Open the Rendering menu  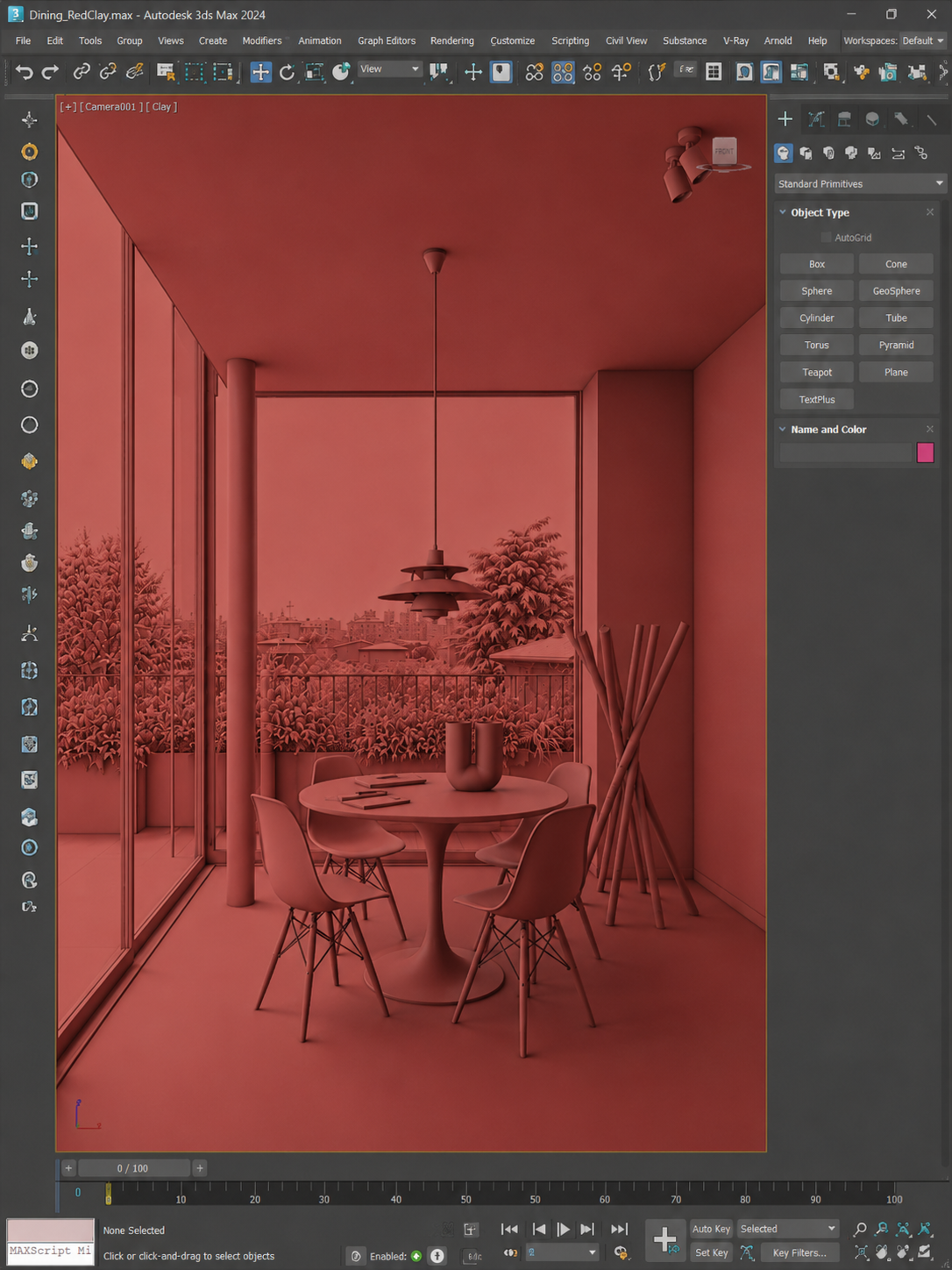(x=451, y=40)
